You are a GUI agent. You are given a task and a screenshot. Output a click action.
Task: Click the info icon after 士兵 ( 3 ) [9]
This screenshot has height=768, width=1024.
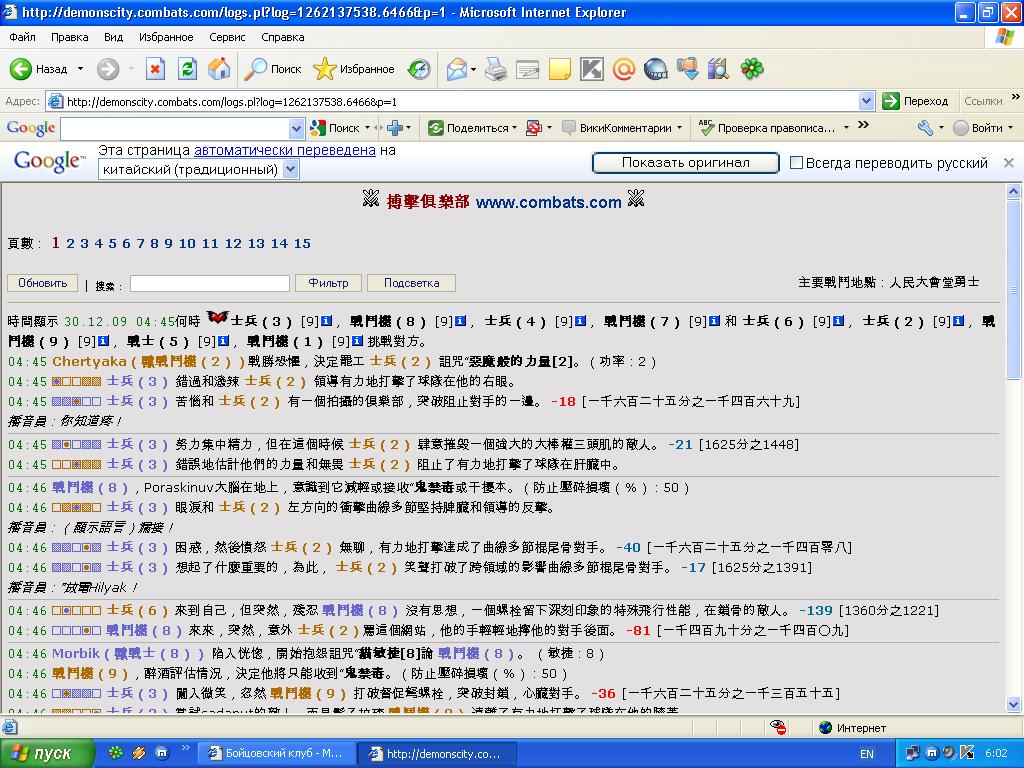[327, 321]
